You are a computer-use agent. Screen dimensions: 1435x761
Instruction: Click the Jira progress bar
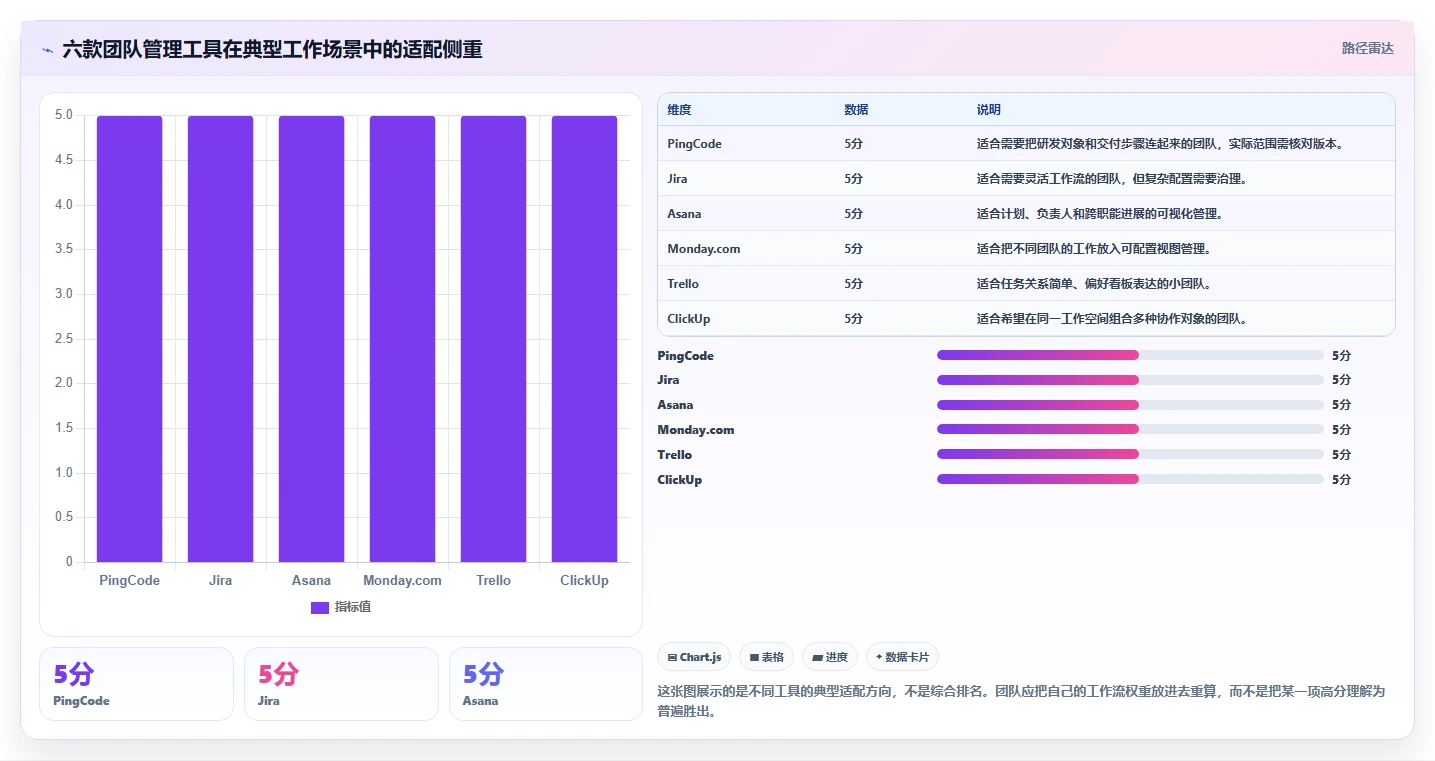click(x=1130, y=380)
